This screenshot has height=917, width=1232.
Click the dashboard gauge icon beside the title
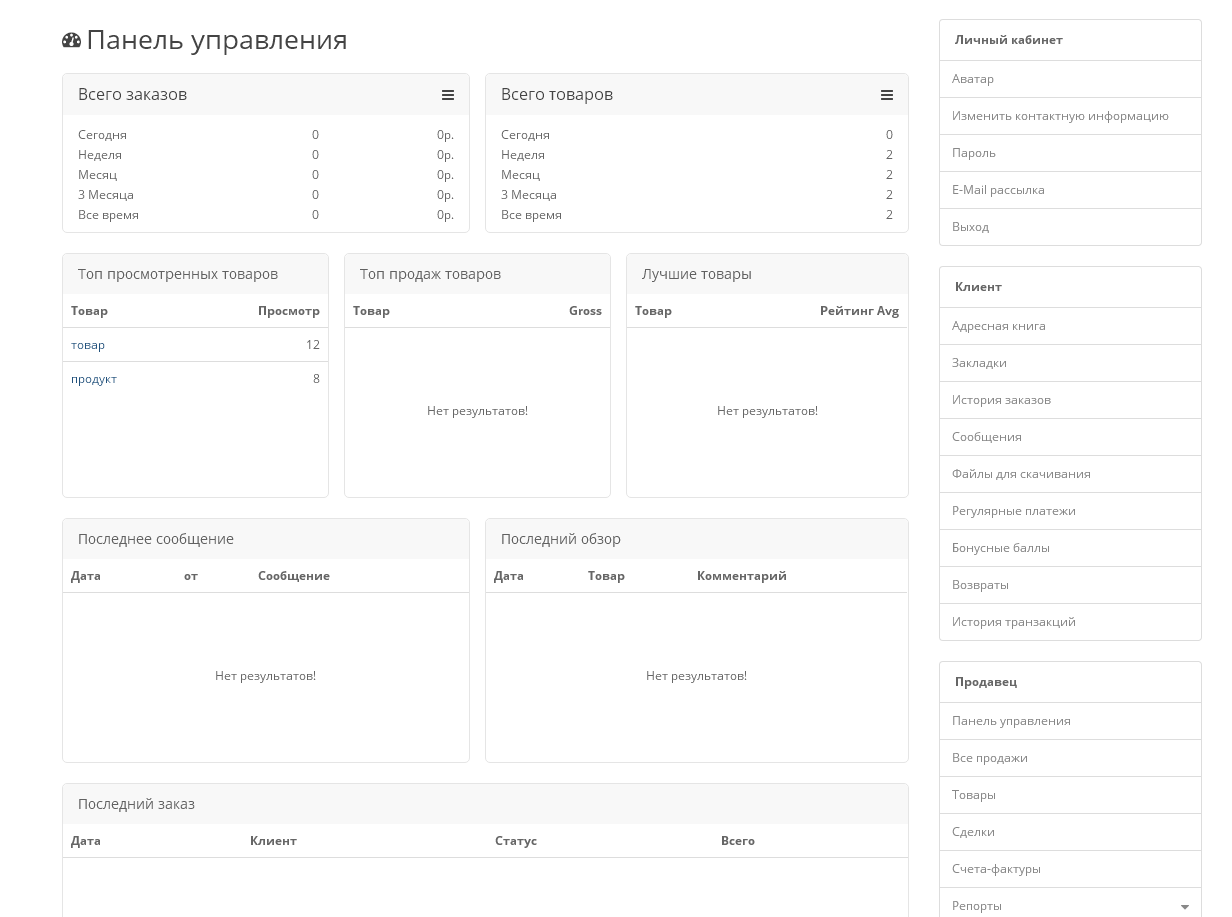point(71,40)
